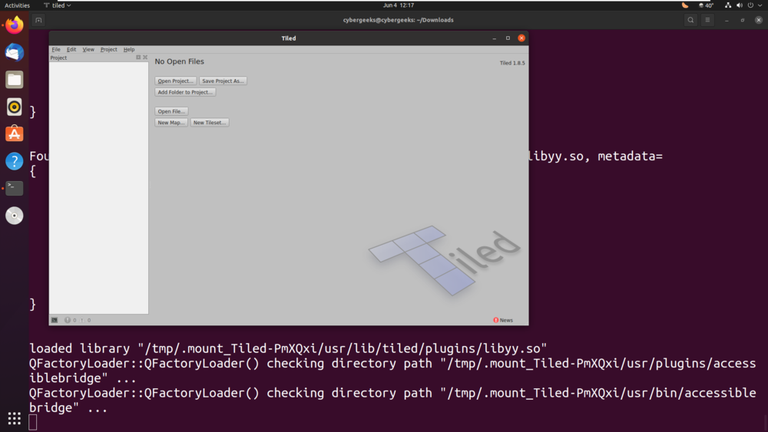Open the terminal hamburger menu

707,20
